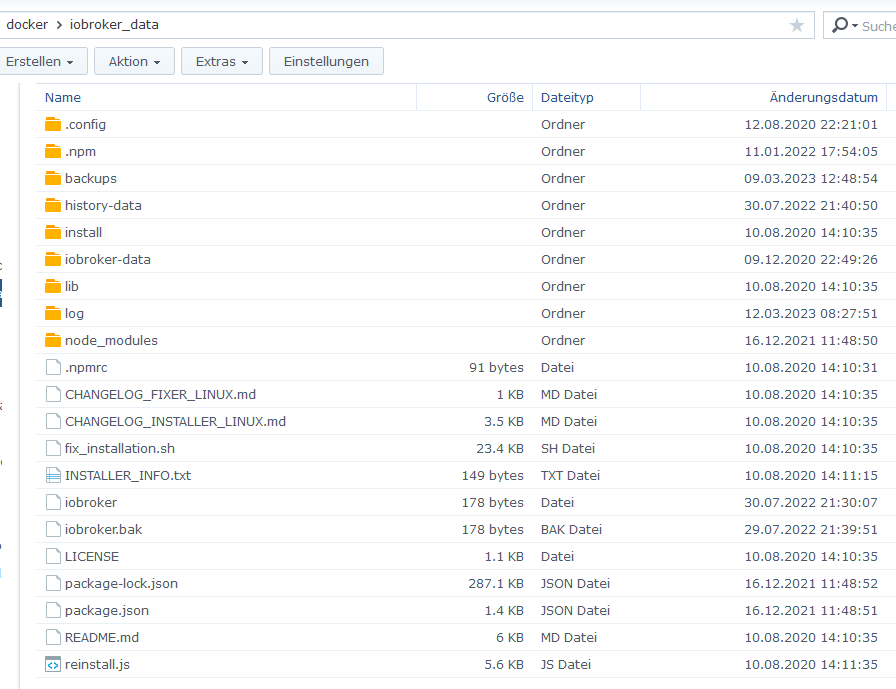Select the package-lock.json file name
The image size is (896, 689).
(121, 583)
